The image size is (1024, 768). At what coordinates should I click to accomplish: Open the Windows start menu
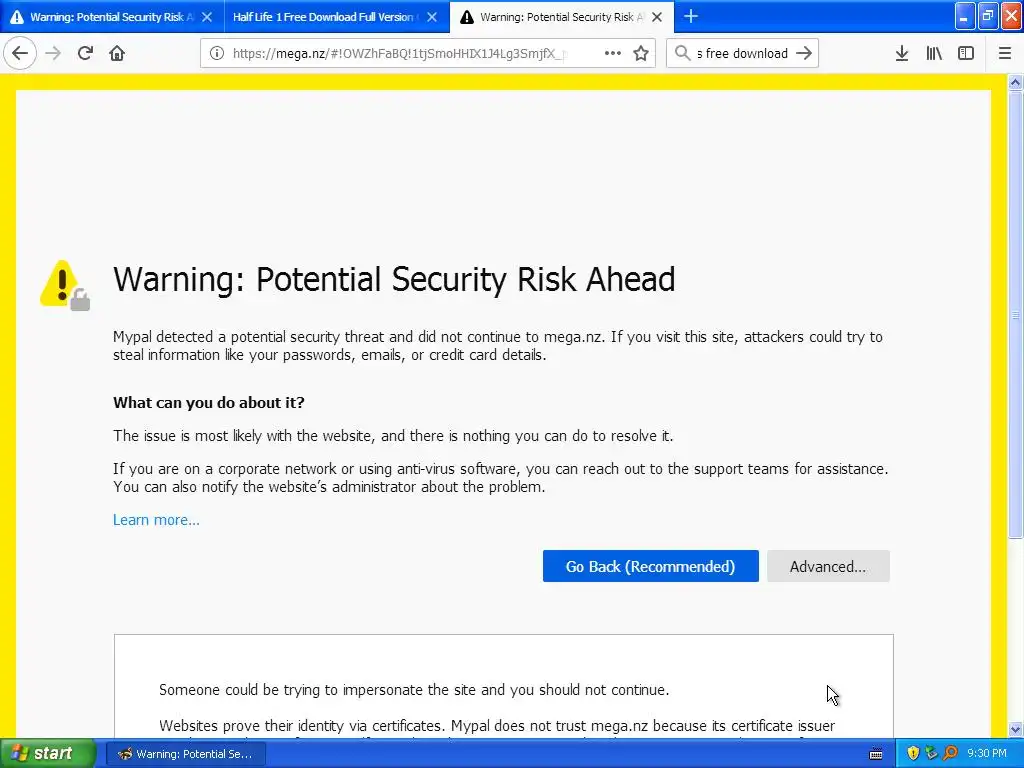pyautogui.click(x=48, y=754)
